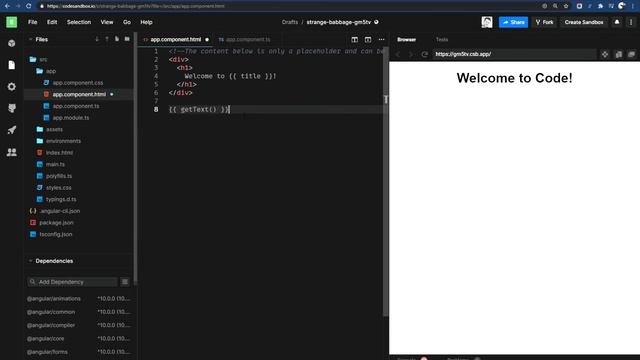
Task: Open Configuration Files gear icon in sidebar
Action: pos(11,87)
